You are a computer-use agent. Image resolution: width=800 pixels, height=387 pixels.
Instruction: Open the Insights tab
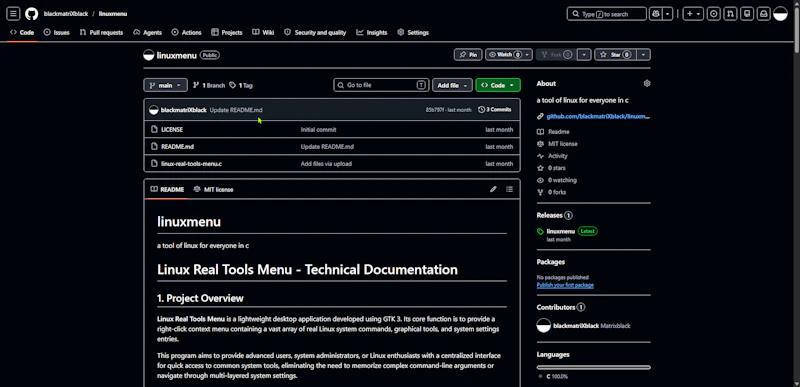372,32
